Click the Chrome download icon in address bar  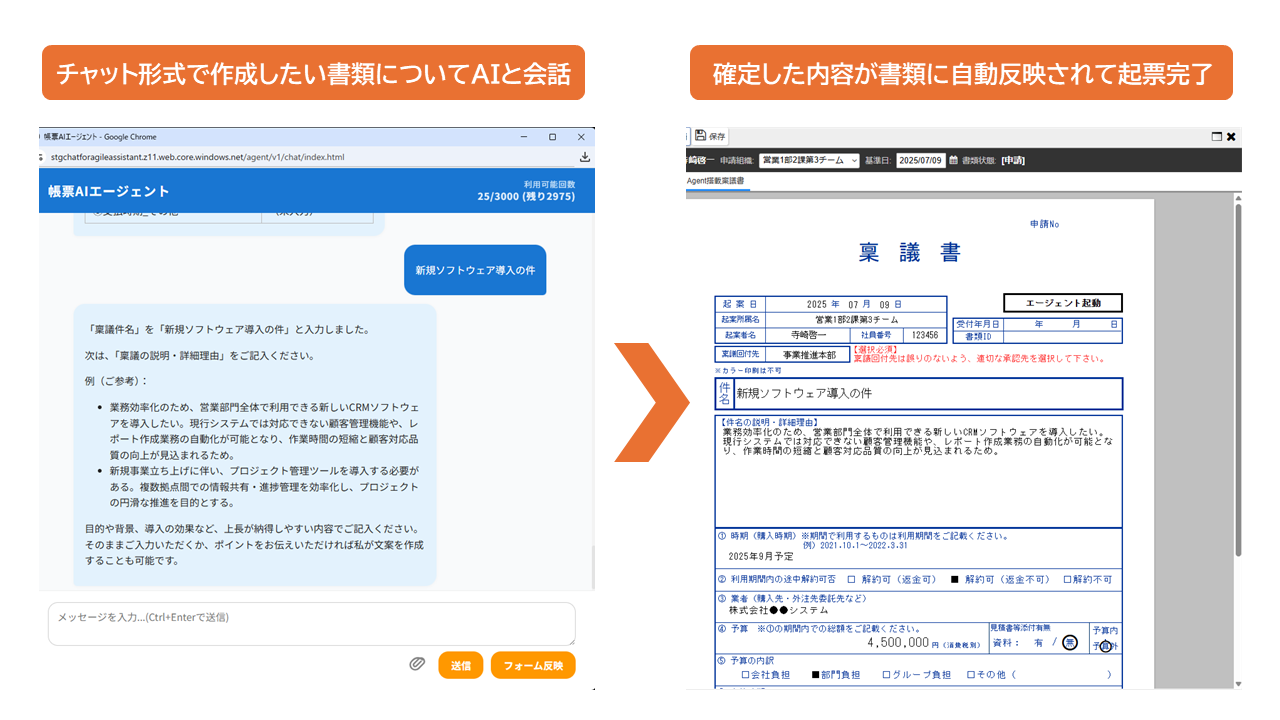click(585, 157)
